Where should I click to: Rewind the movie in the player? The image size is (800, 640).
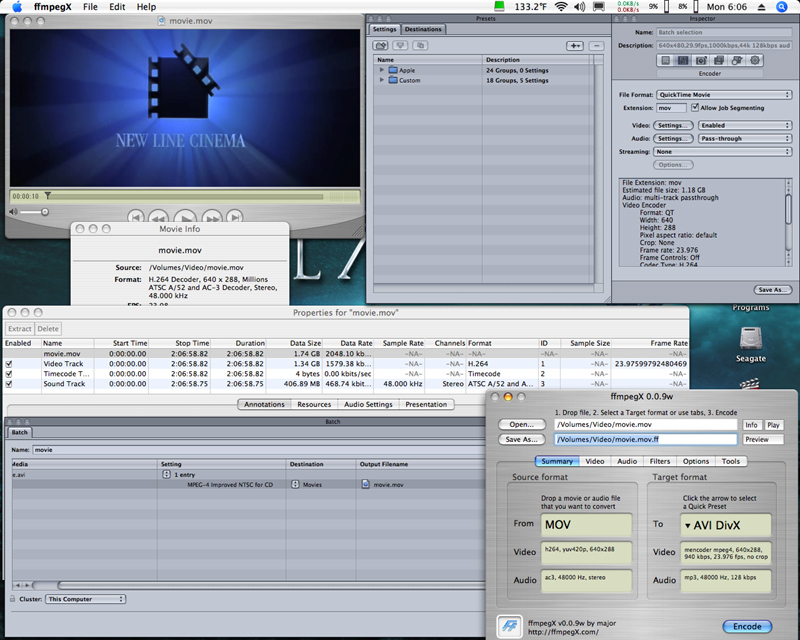159,217
